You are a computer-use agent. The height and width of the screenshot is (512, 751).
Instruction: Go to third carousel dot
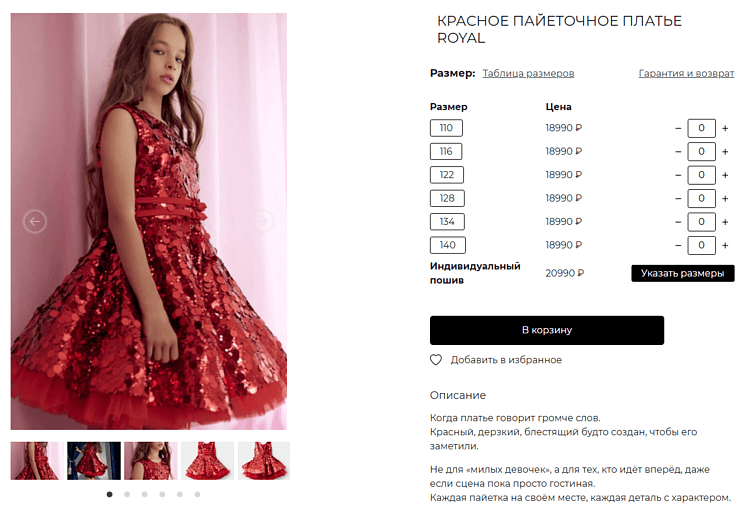click(x=145, y=494)
